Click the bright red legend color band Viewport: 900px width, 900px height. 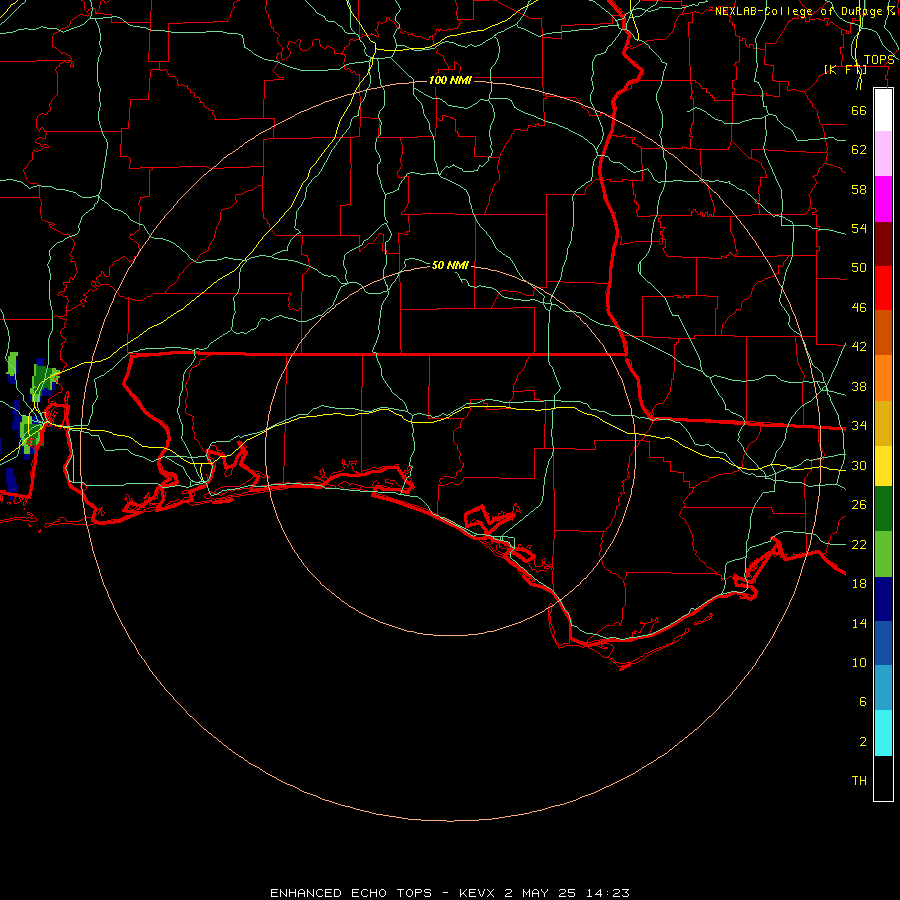coord(883,288)
